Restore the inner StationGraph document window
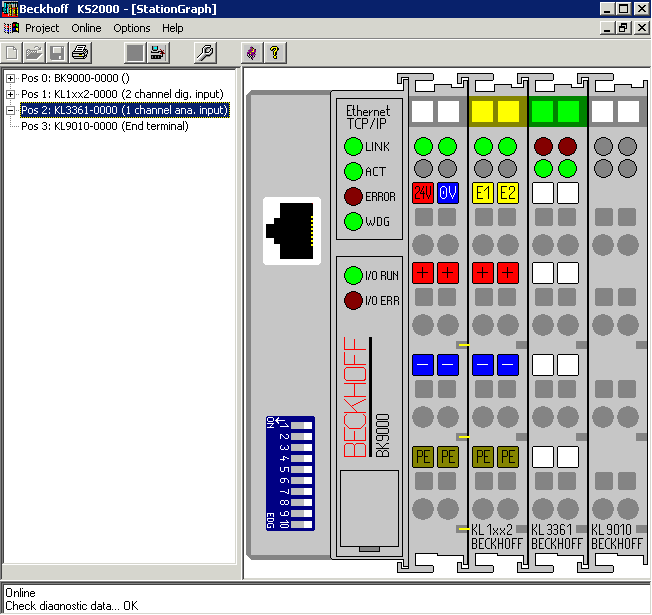652x615 pixels. (x=623, y=28)
